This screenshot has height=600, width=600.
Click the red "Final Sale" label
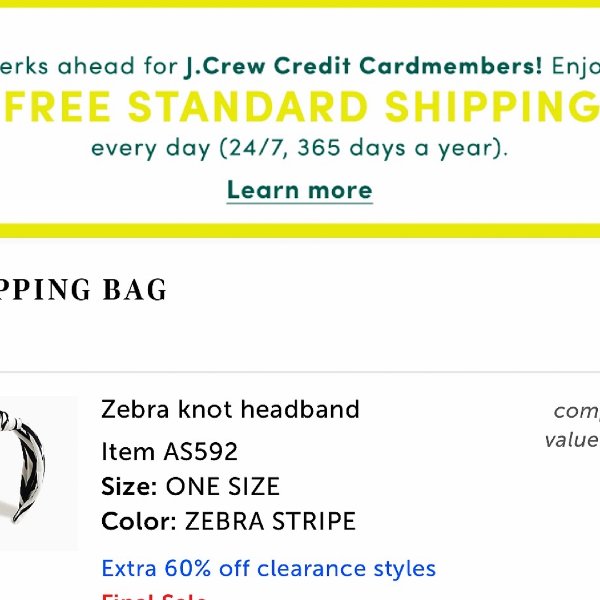pyautogui.click(x=154, y=596)
